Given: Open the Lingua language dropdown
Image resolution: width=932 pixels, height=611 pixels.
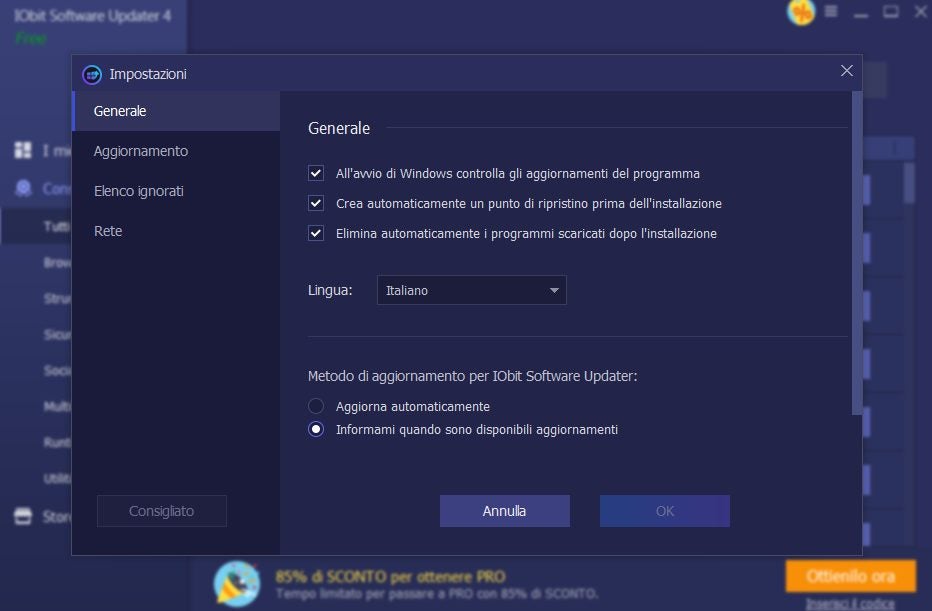Looking at the screenshot, I should (x=471, y=290).
